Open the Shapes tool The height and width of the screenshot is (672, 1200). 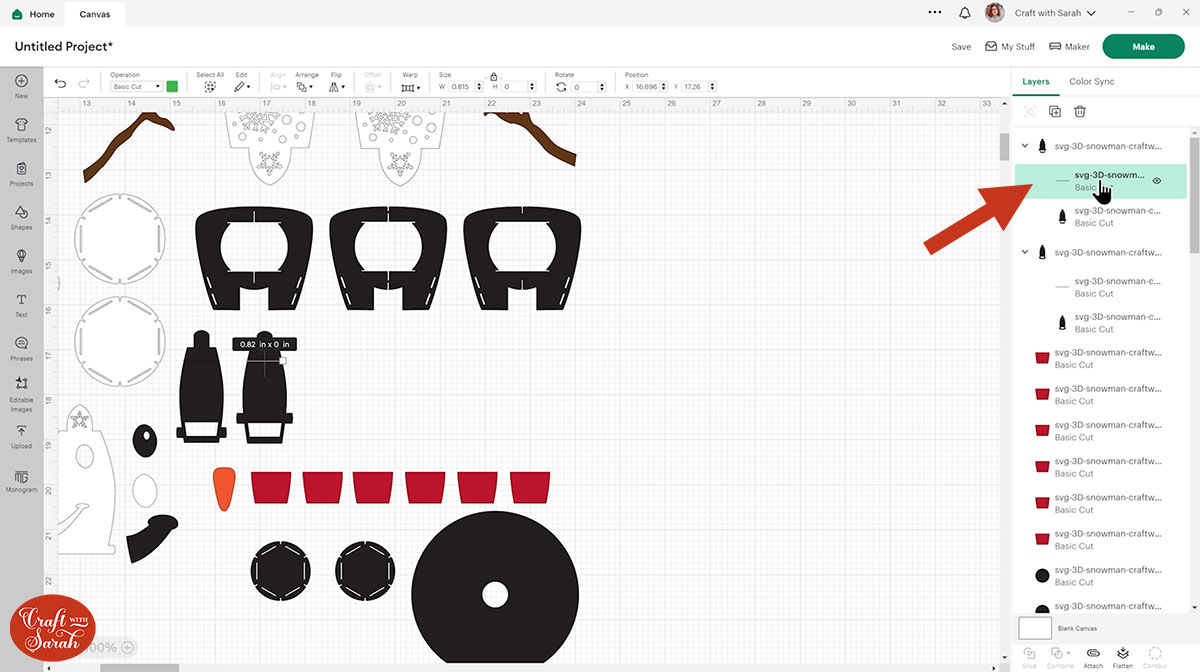21,217
